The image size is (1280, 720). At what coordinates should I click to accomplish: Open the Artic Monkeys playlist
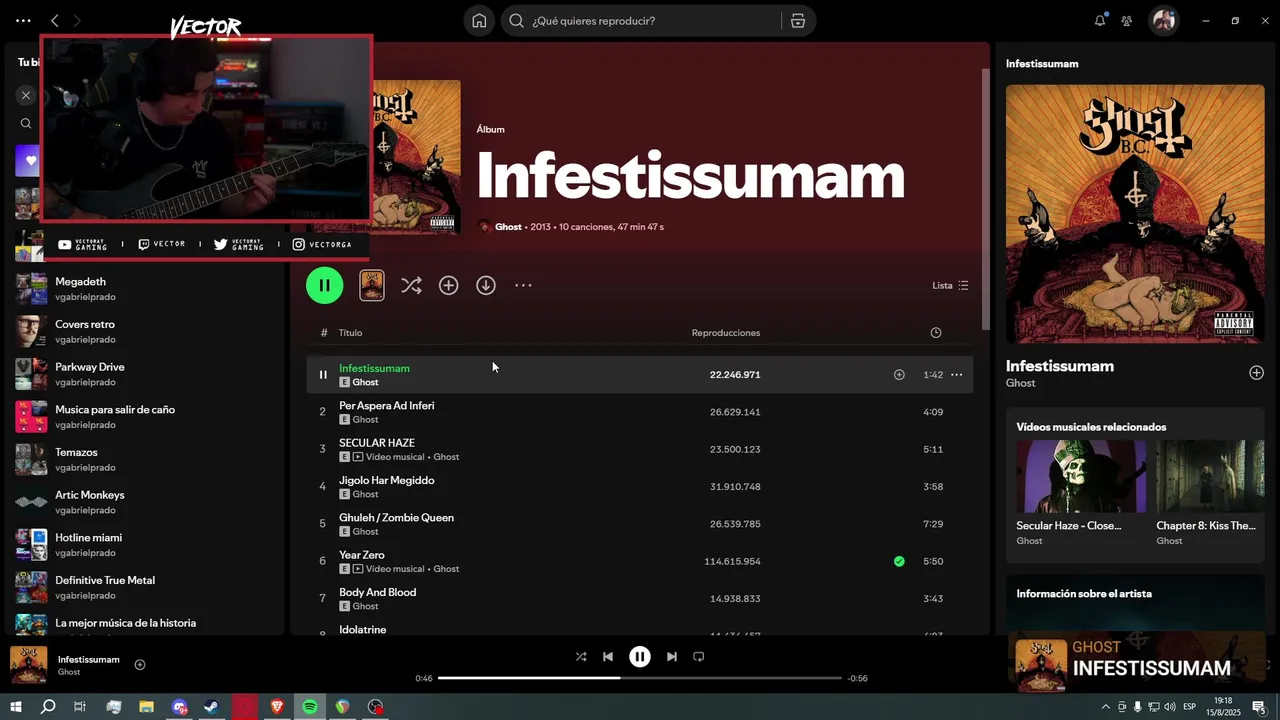[145, 502]
